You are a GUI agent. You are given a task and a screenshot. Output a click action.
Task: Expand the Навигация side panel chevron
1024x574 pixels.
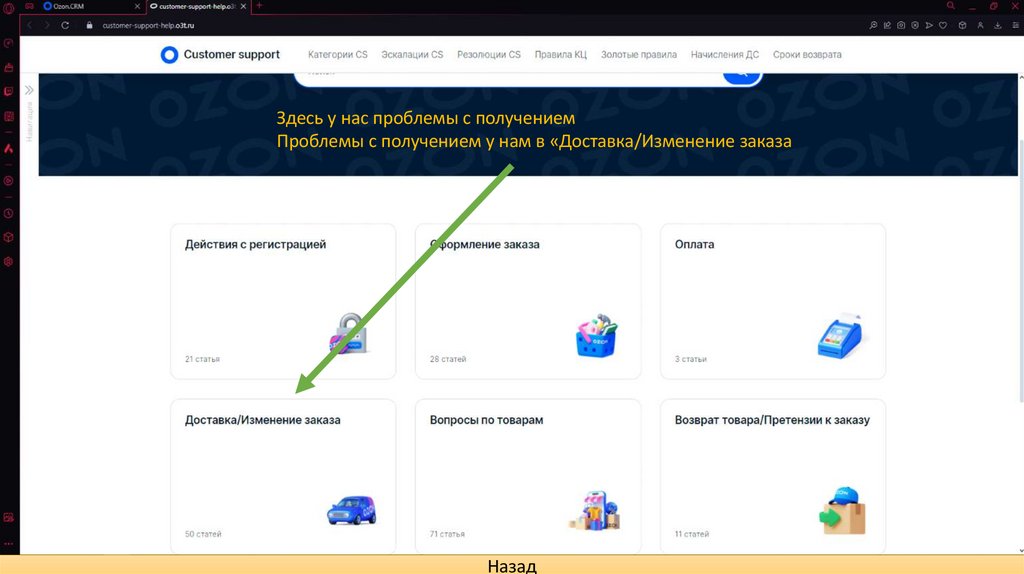[x=29, y=90]
